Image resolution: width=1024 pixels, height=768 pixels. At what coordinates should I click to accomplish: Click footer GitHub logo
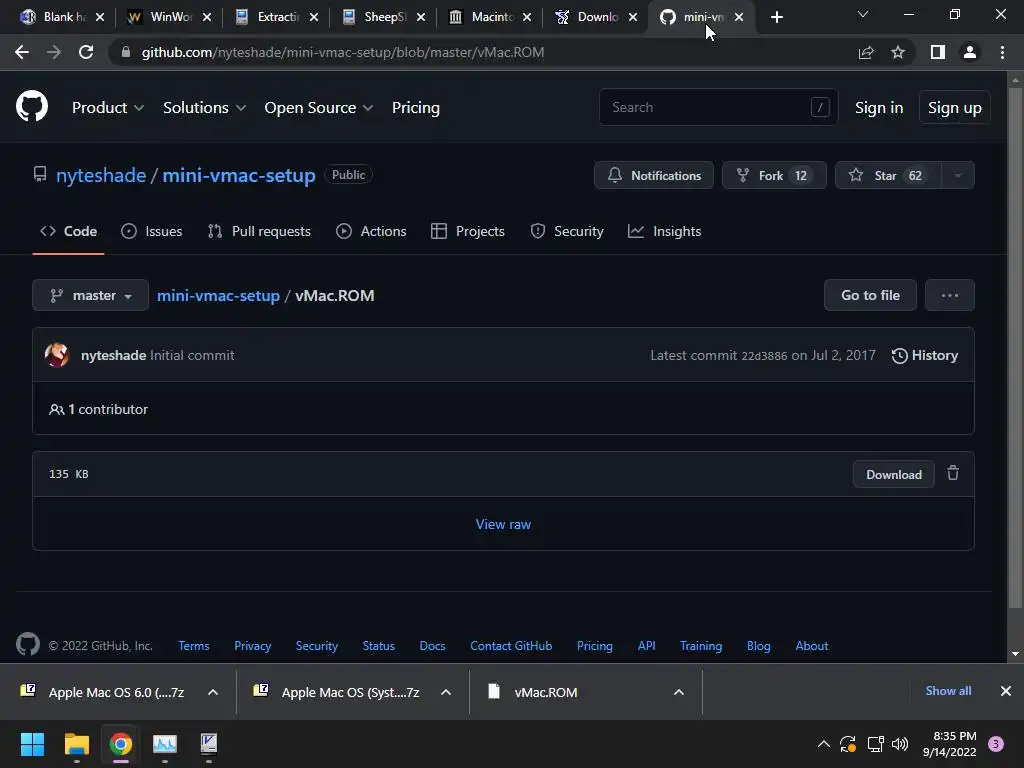pos(27,645)
